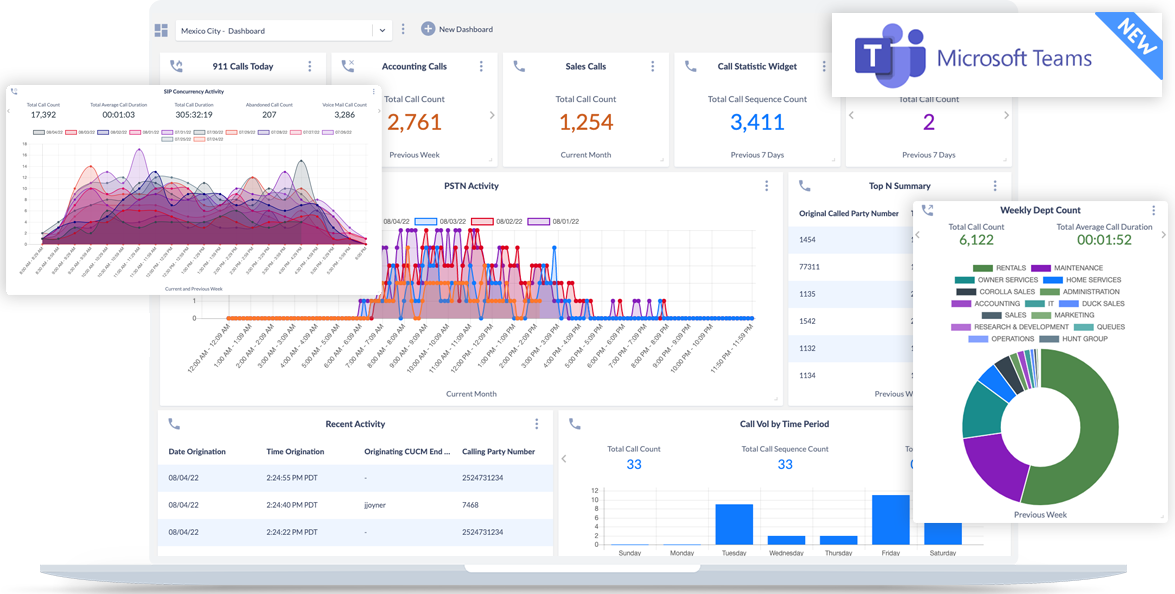Viewport: 1175px width, 594px height.
Task: Click the missed-call icon on Accounting Calls
Action: [x=348, y=66]
